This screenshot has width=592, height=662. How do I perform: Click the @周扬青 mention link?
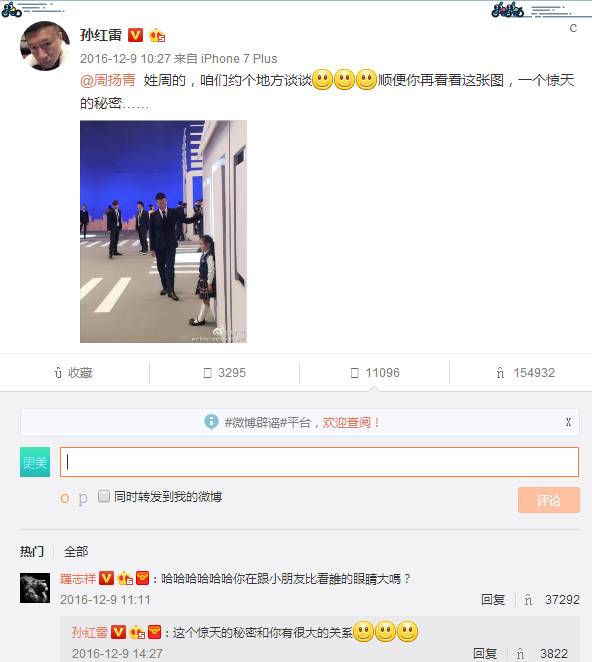108,80
